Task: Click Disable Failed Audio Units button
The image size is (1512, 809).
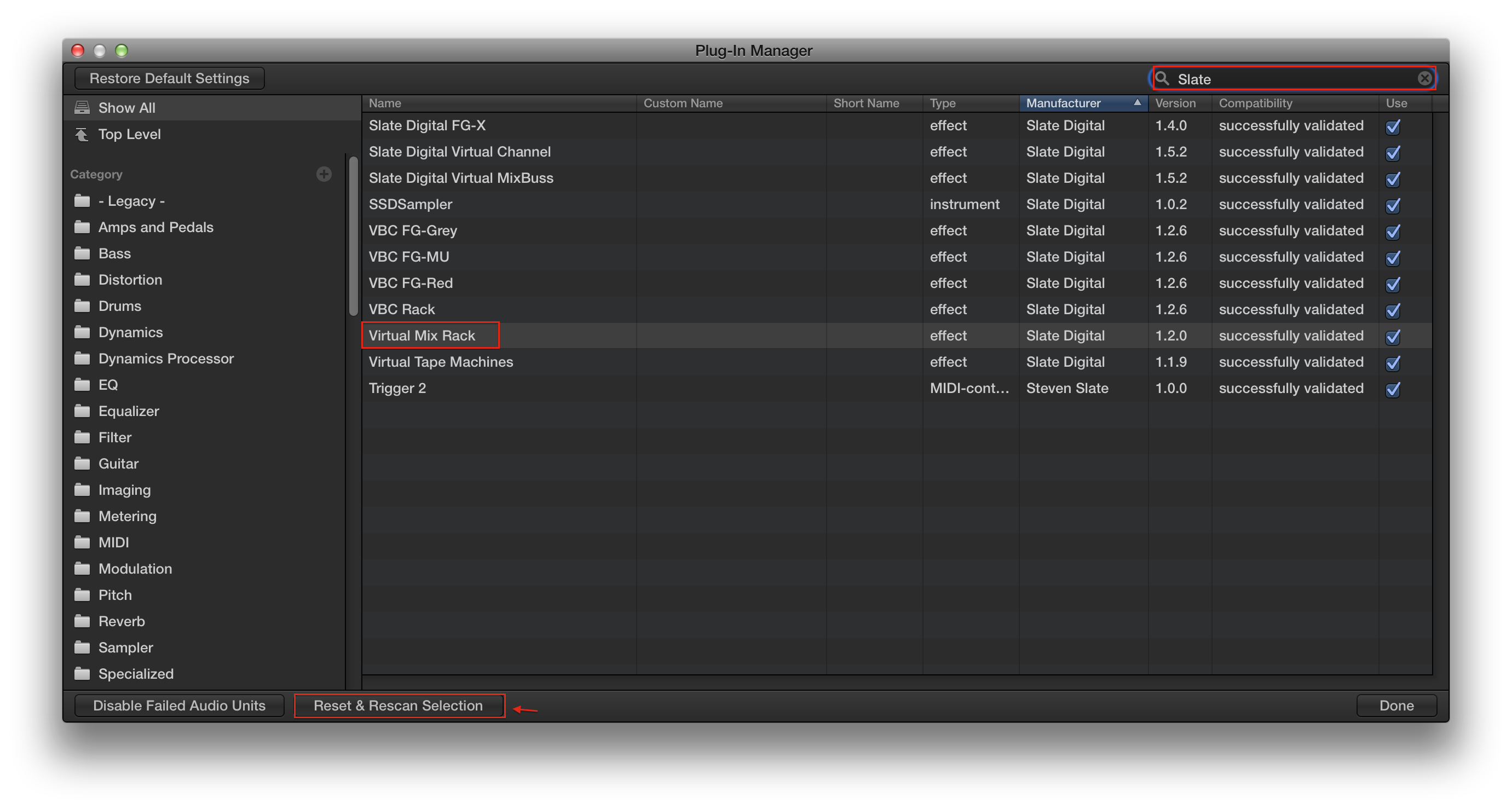Action: [x=179, y=706]
